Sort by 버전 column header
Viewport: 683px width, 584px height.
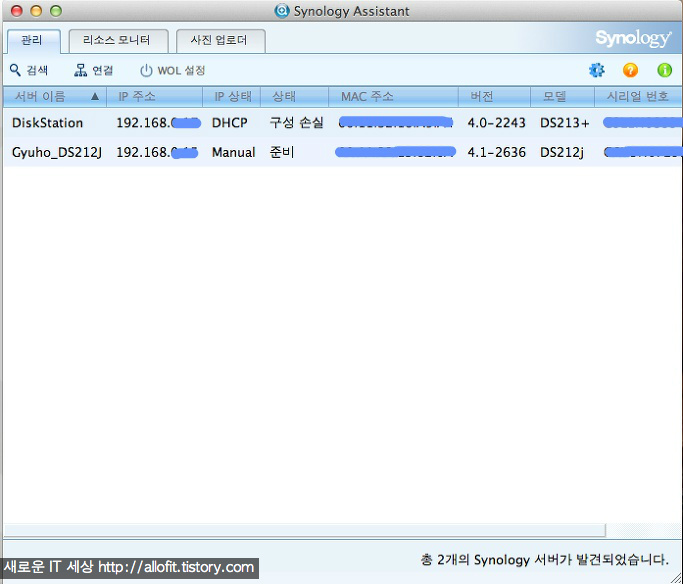pos(494,97)
